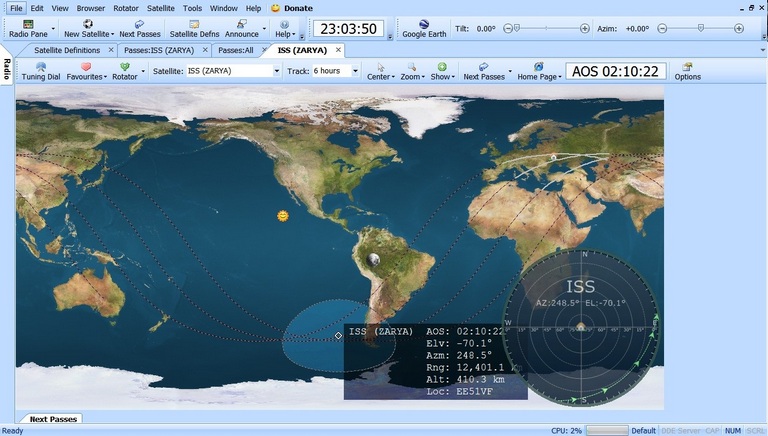Click the sun marker on the map
The width and height of the screenshot is (768, 436).
click(283, 216)
